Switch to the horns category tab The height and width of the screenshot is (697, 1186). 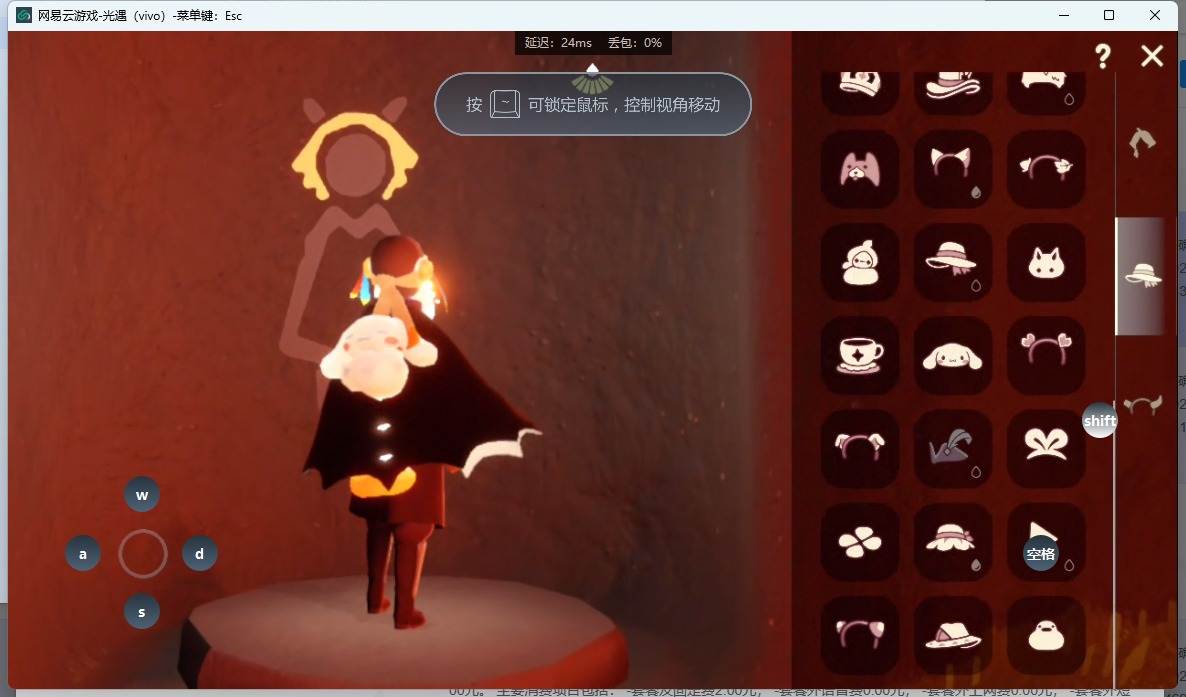tap(1142, 405)
